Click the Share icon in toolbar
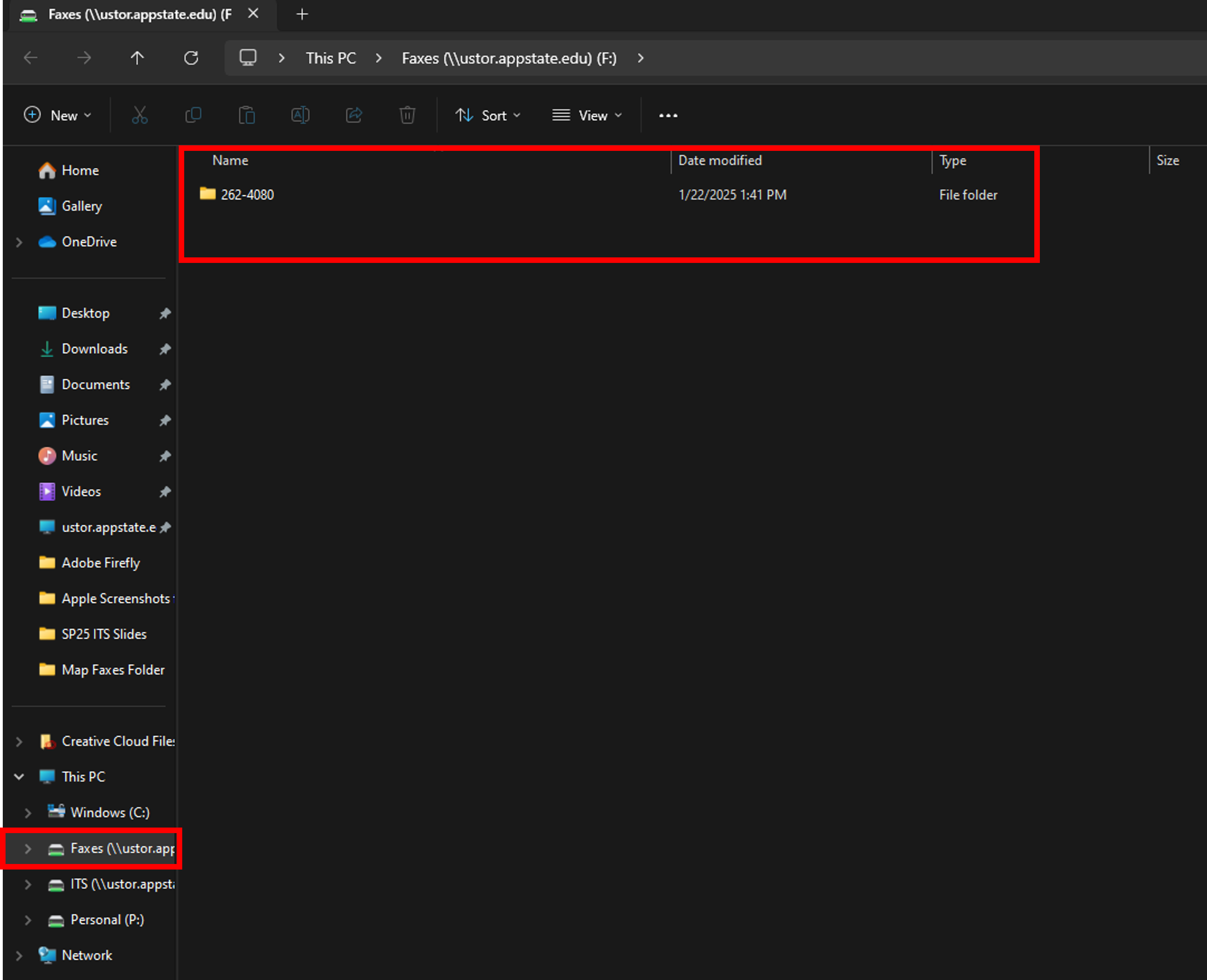This screenshot has width=1207, height=980. 354,115
